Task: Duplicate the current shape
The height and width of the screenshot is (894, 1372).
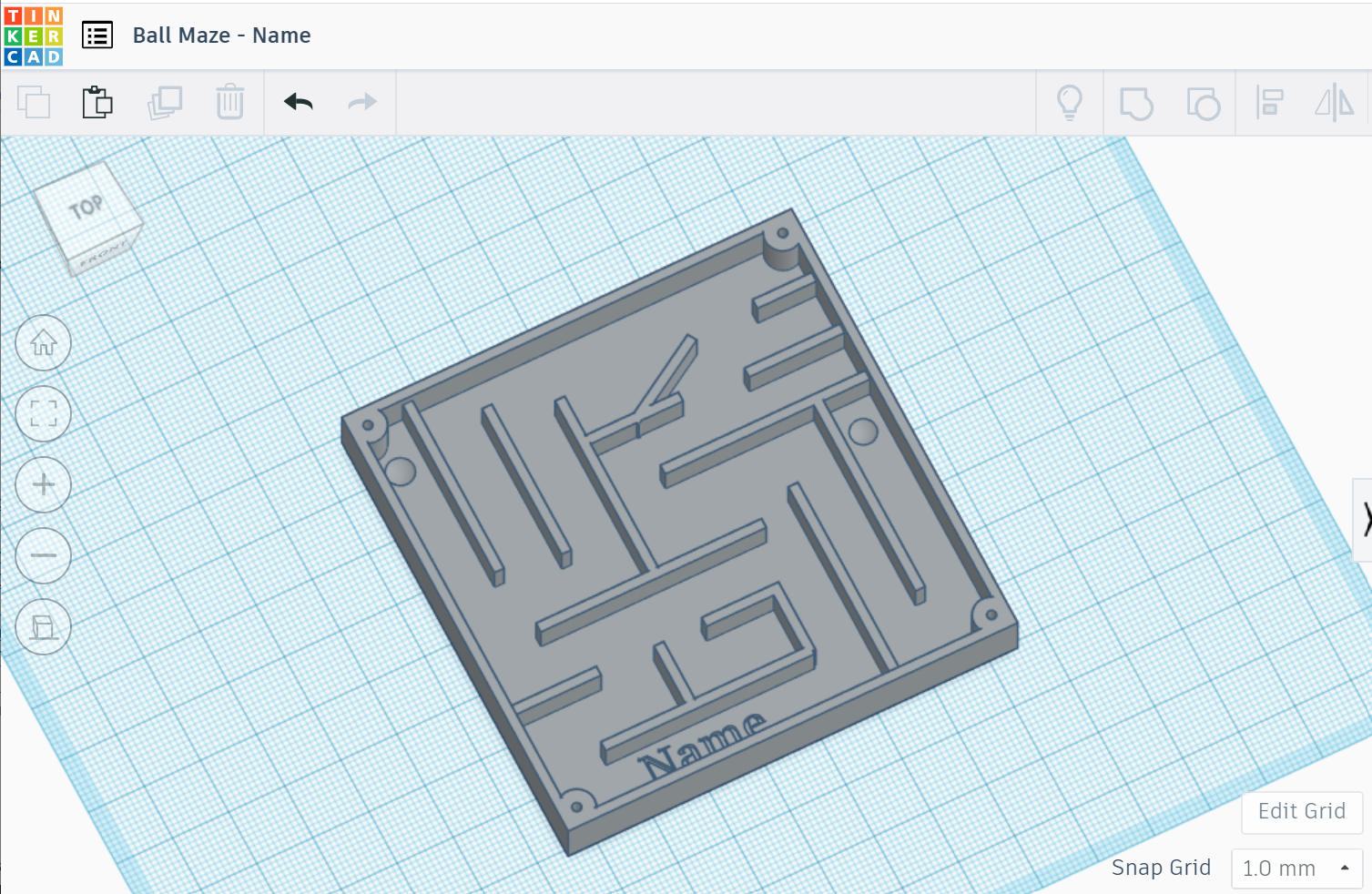Action: 165,102
